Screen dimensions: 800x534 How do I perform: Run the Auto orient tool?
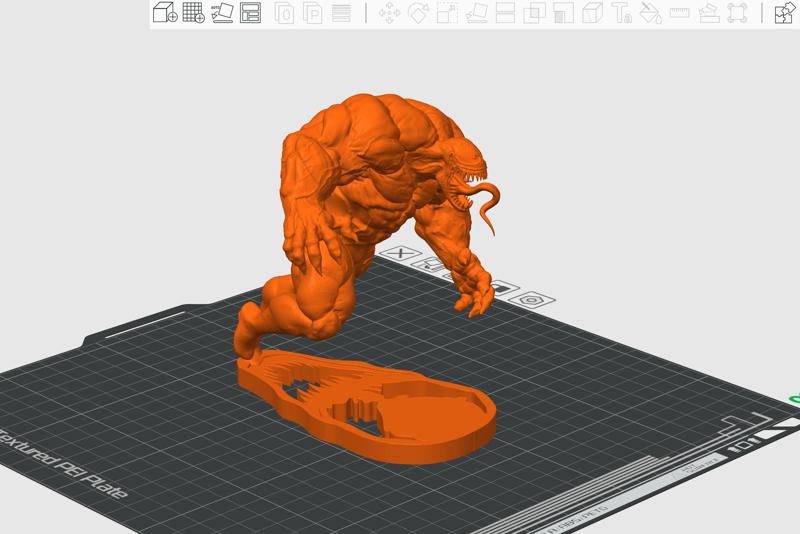222,13
